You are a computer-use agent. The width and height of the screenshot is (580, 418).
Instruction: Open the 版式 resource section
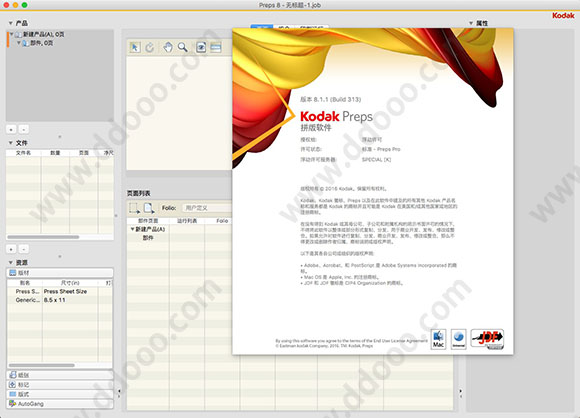(60, 394)
